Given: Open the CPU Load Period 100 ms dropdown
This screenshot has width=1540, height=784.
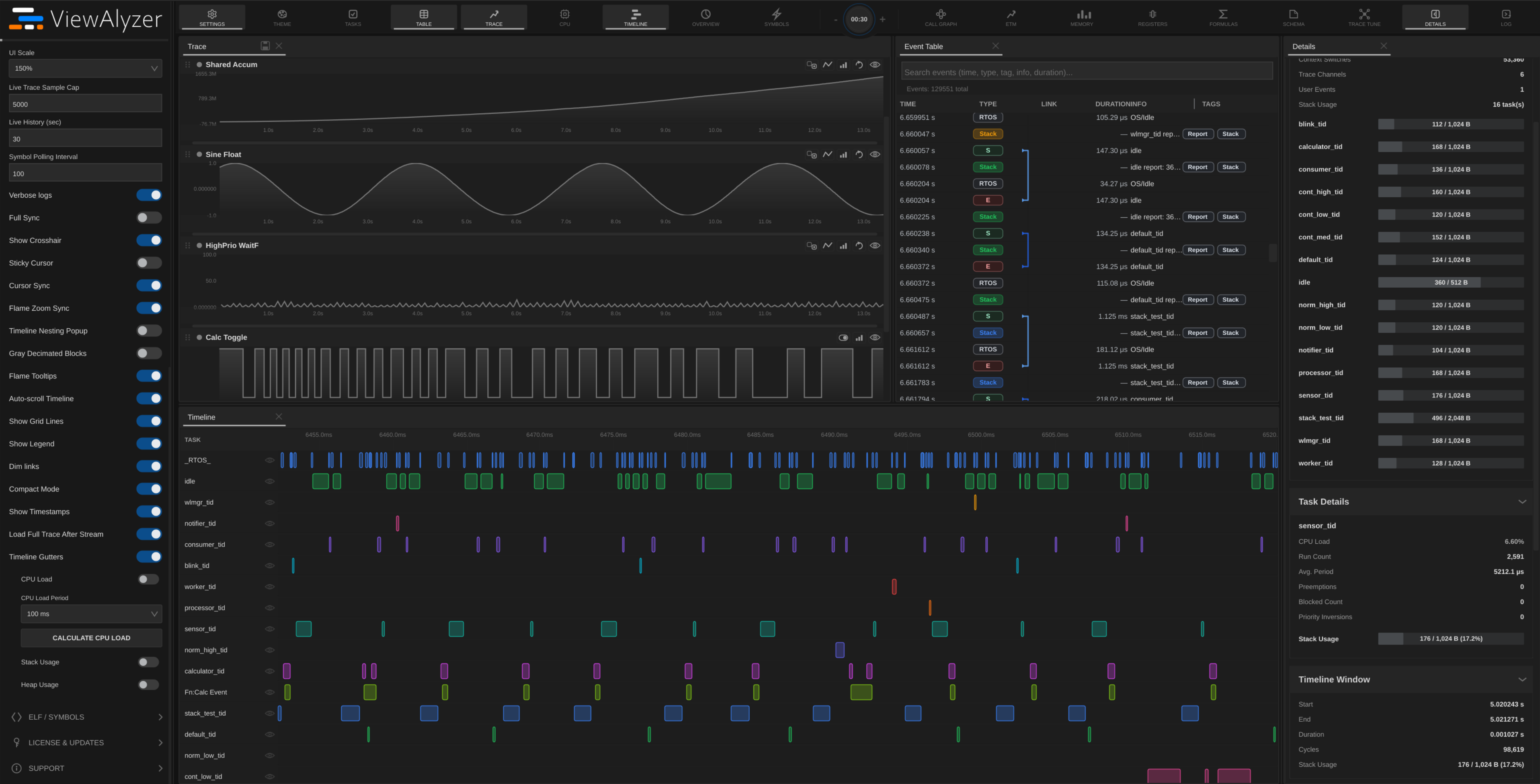Looking at the screenshot, I should coord(92,614).
